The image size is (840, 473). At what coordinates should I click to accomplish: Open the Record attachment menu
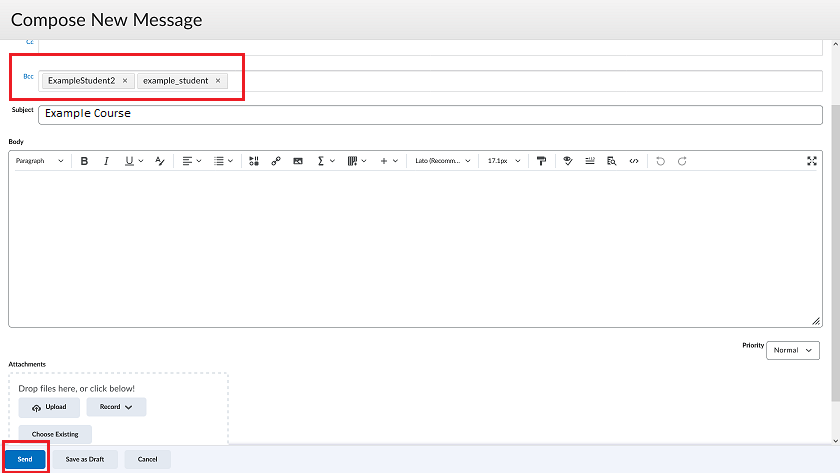(116, 407)
